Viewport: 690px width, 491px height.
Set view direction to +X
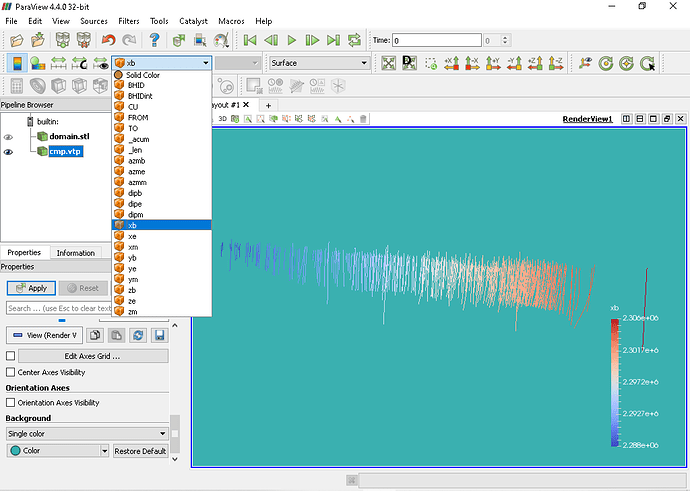[451, 63]
